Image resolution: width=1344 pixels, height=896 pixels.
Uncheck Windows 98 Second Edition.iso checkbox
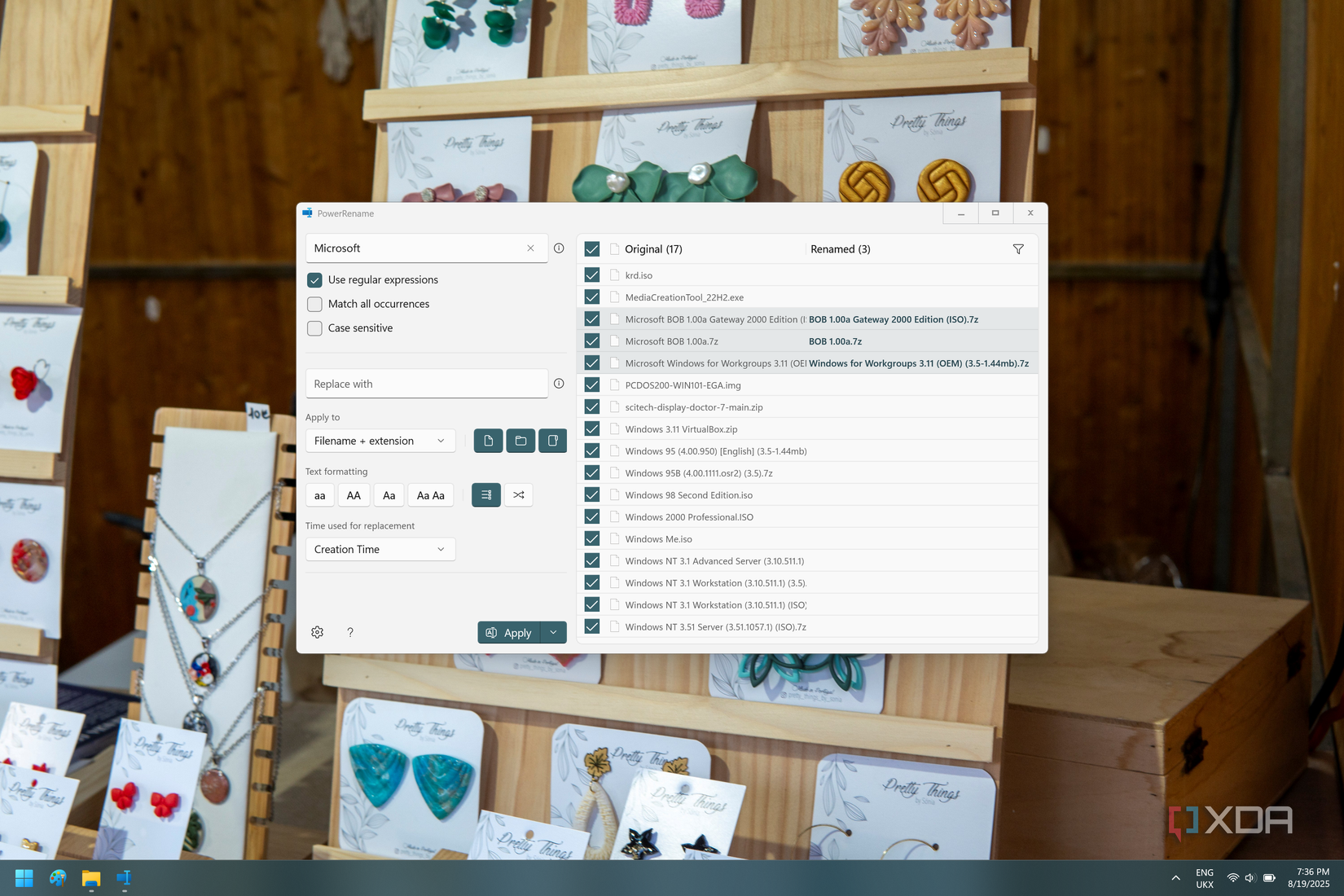click(592, 495)
